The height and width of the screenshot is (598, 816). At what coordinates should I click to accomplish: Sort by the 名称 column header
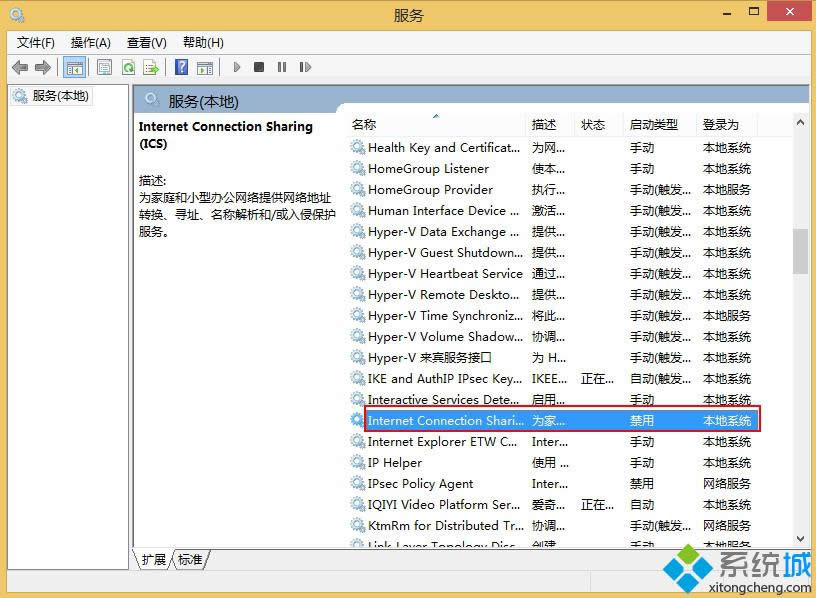pos(436,124)
